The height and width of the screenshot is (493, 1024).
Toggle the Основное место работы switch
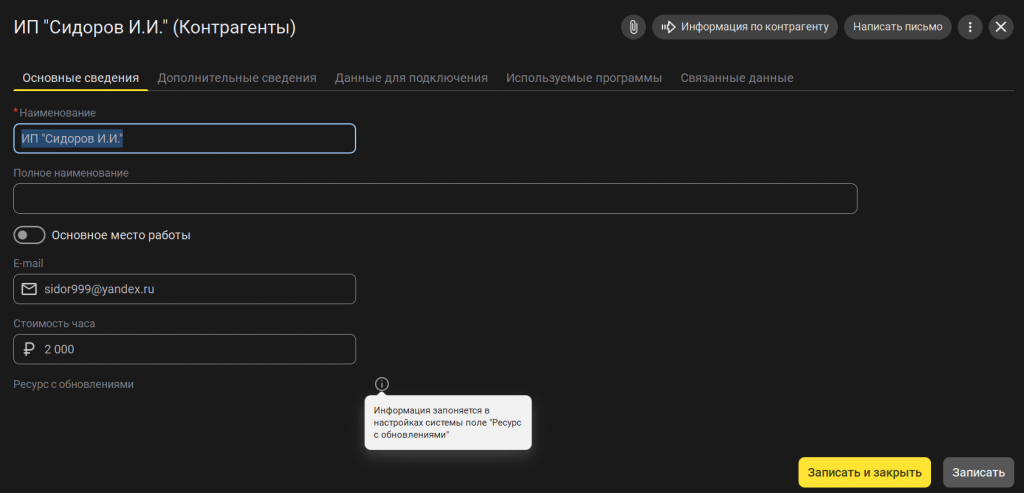pos(29,235)
